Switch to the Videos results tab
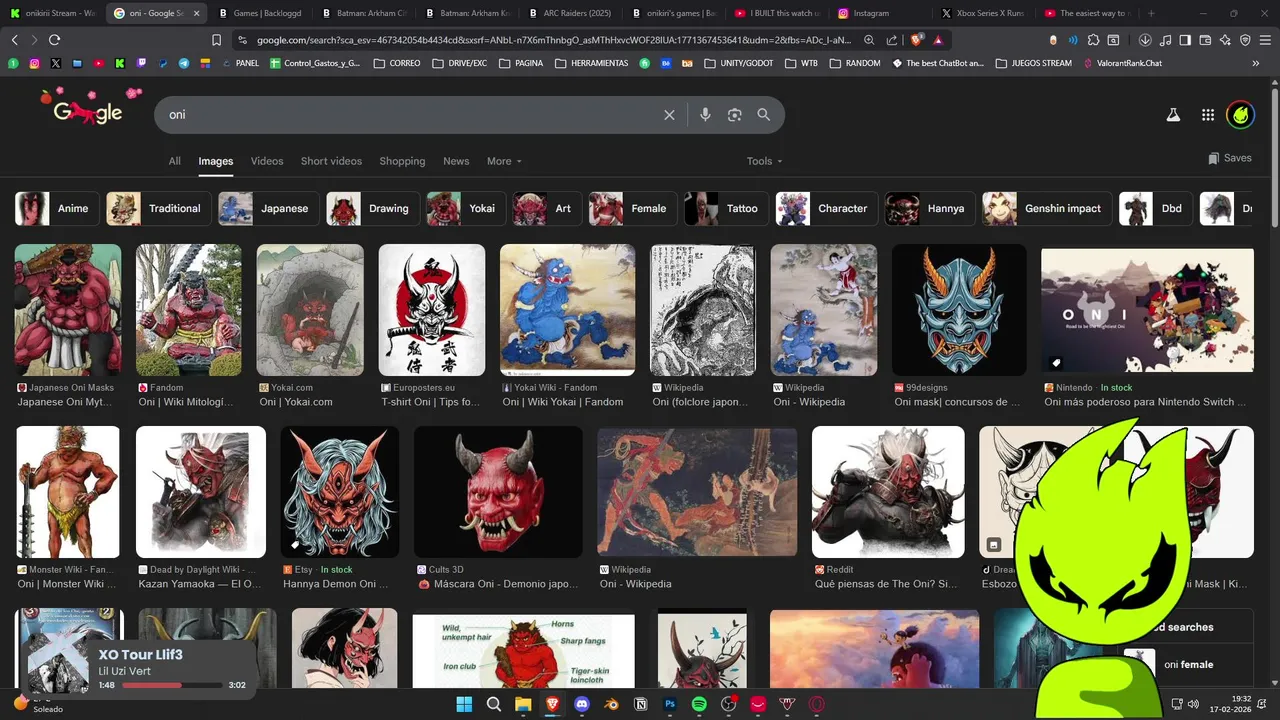 click(267, 161)
